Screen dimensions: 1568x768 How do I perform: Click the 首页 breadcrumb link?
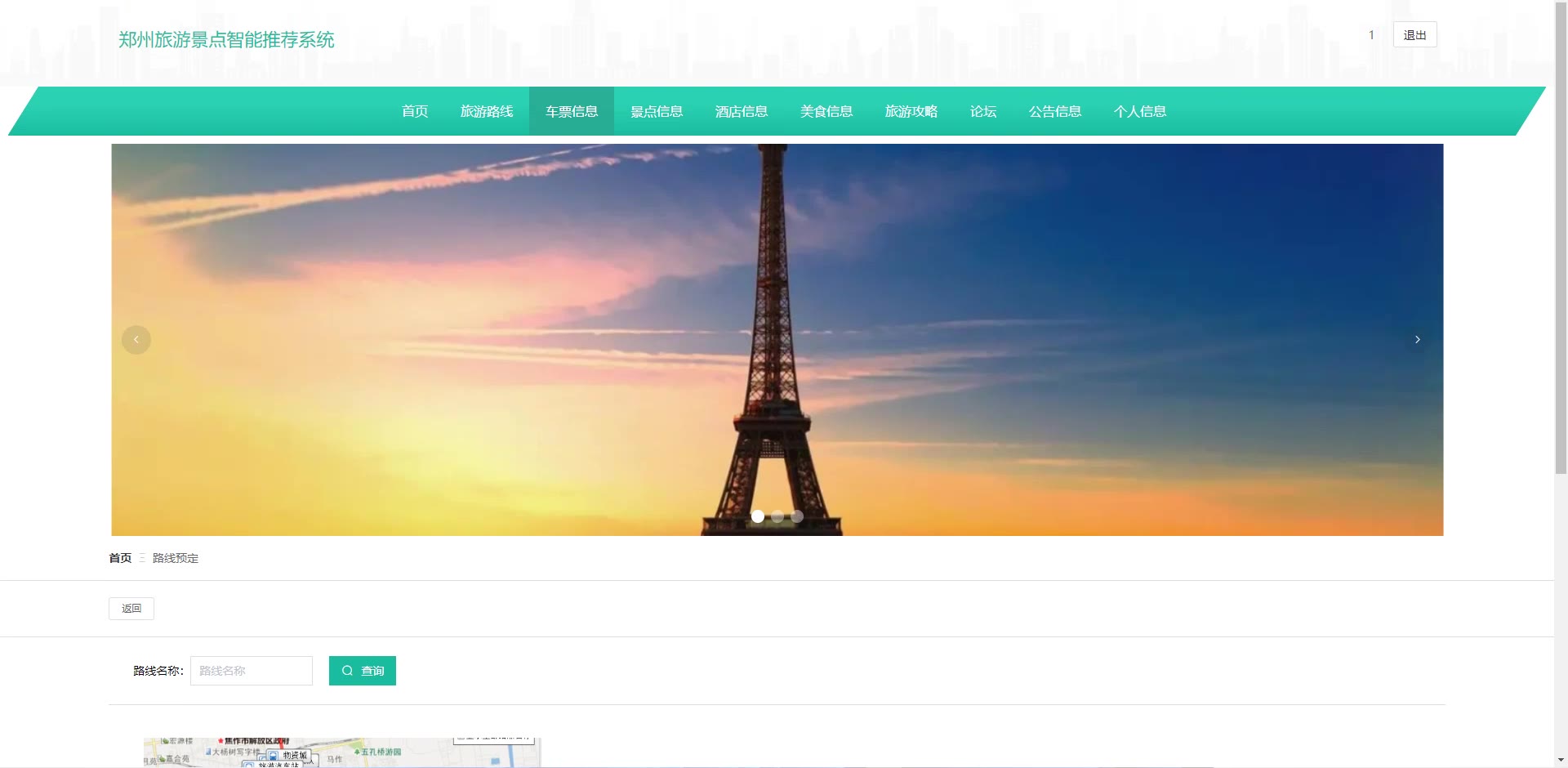coord(120,558)
